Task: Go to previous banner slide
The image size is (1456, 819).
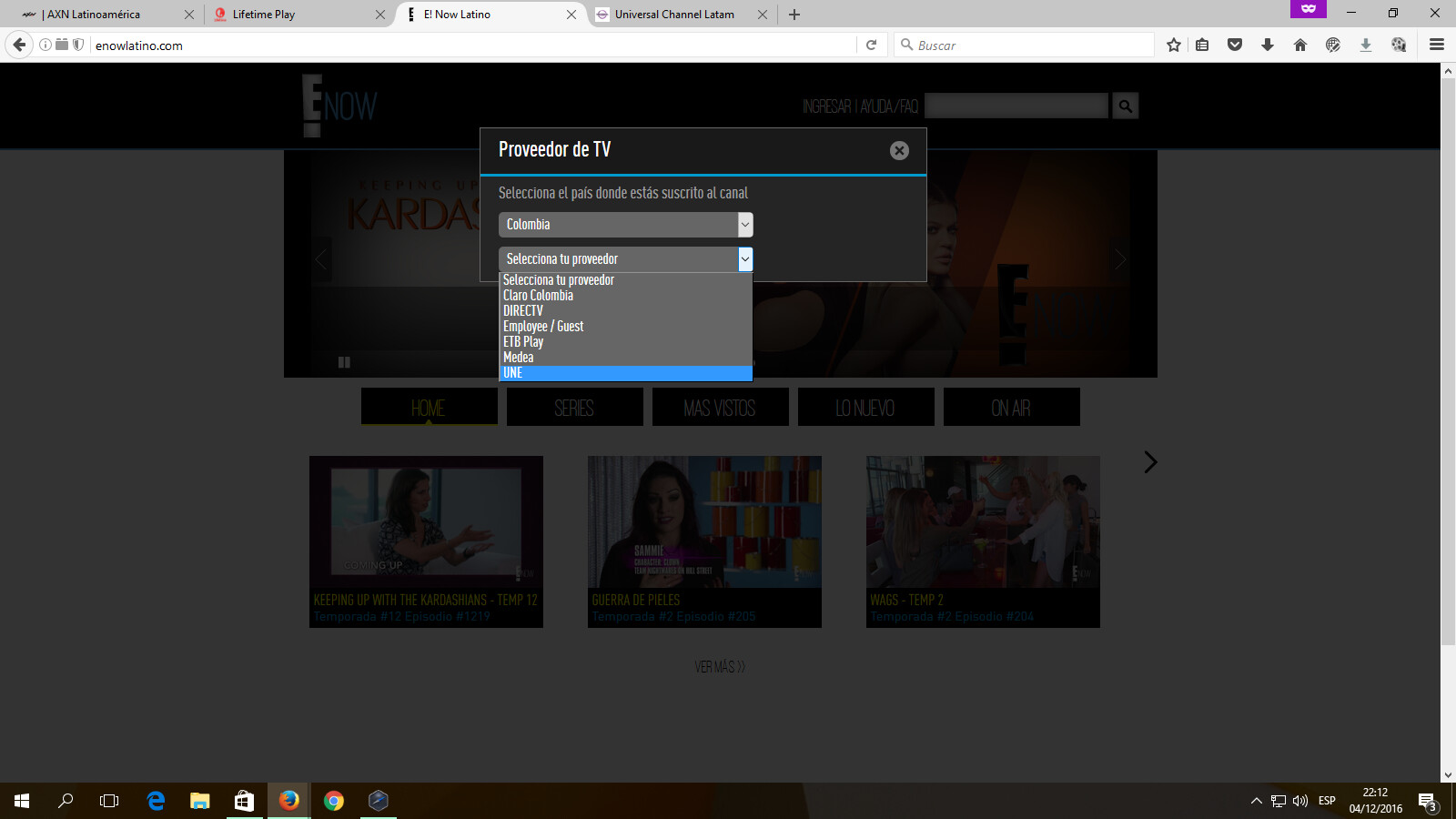Action: (x=320, y=259)
